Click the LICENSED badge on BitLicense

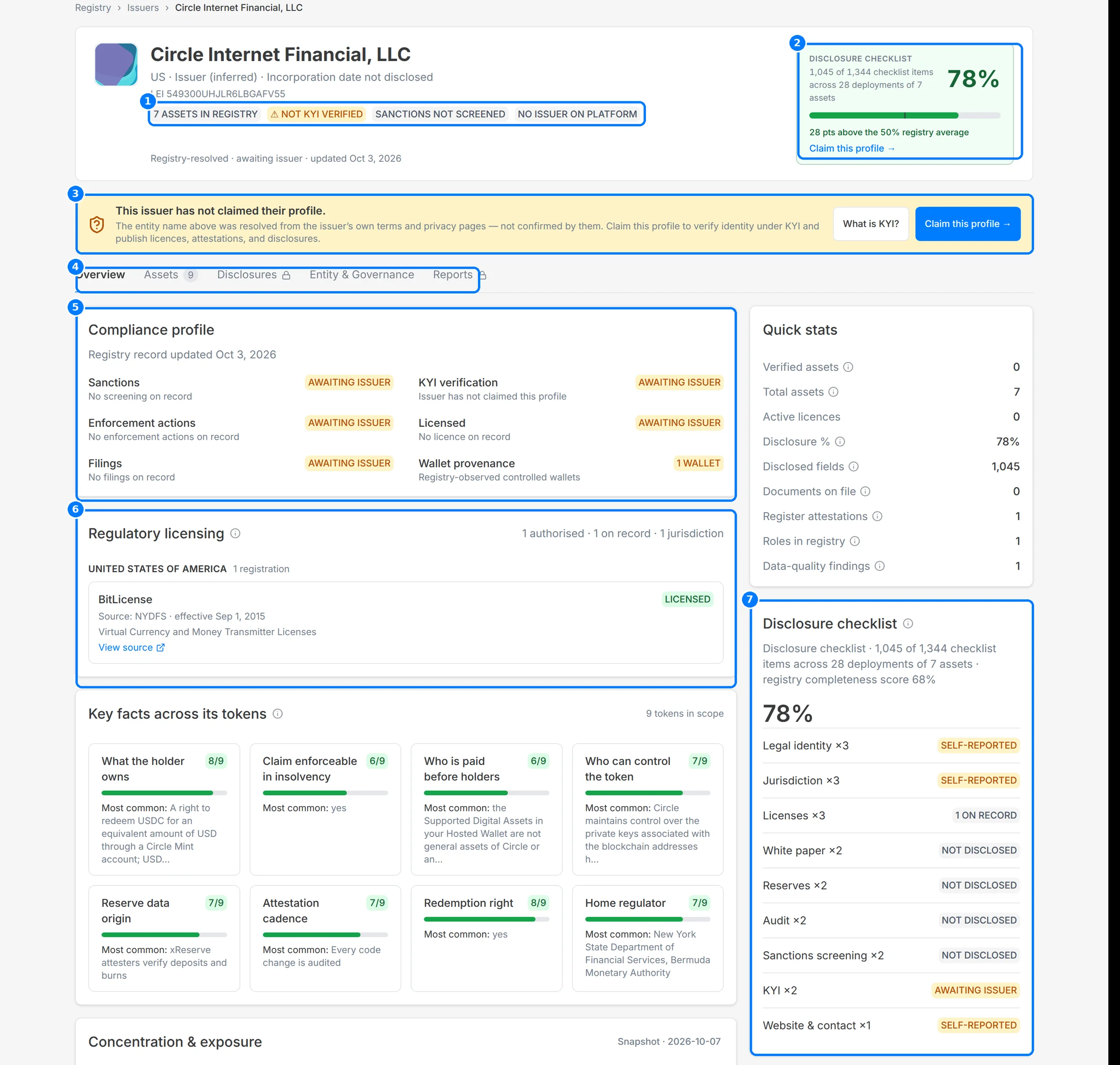point(687,599)
